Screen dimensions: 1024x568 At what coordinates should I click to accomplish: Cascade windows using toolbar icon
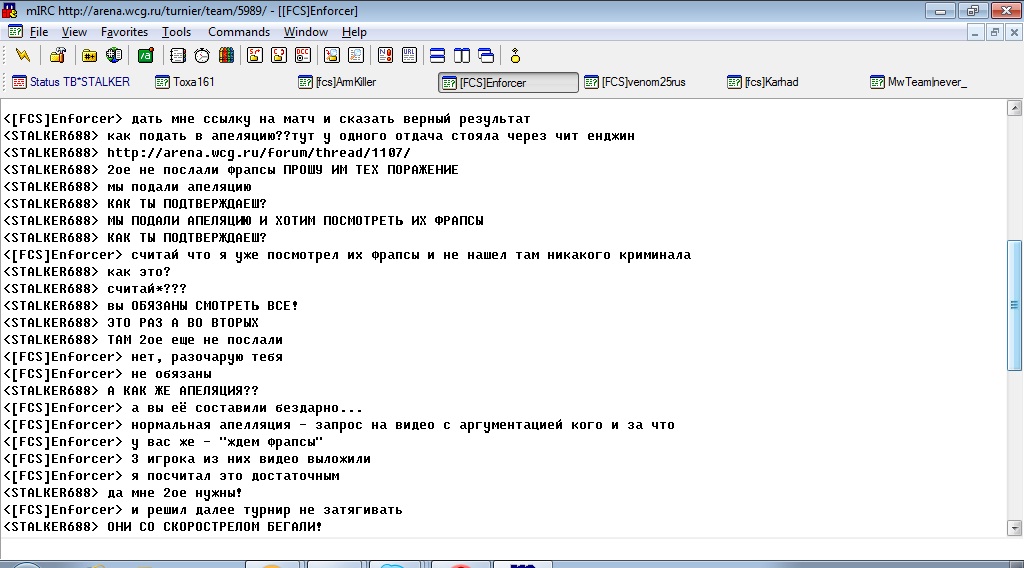[x=486, y=55]
